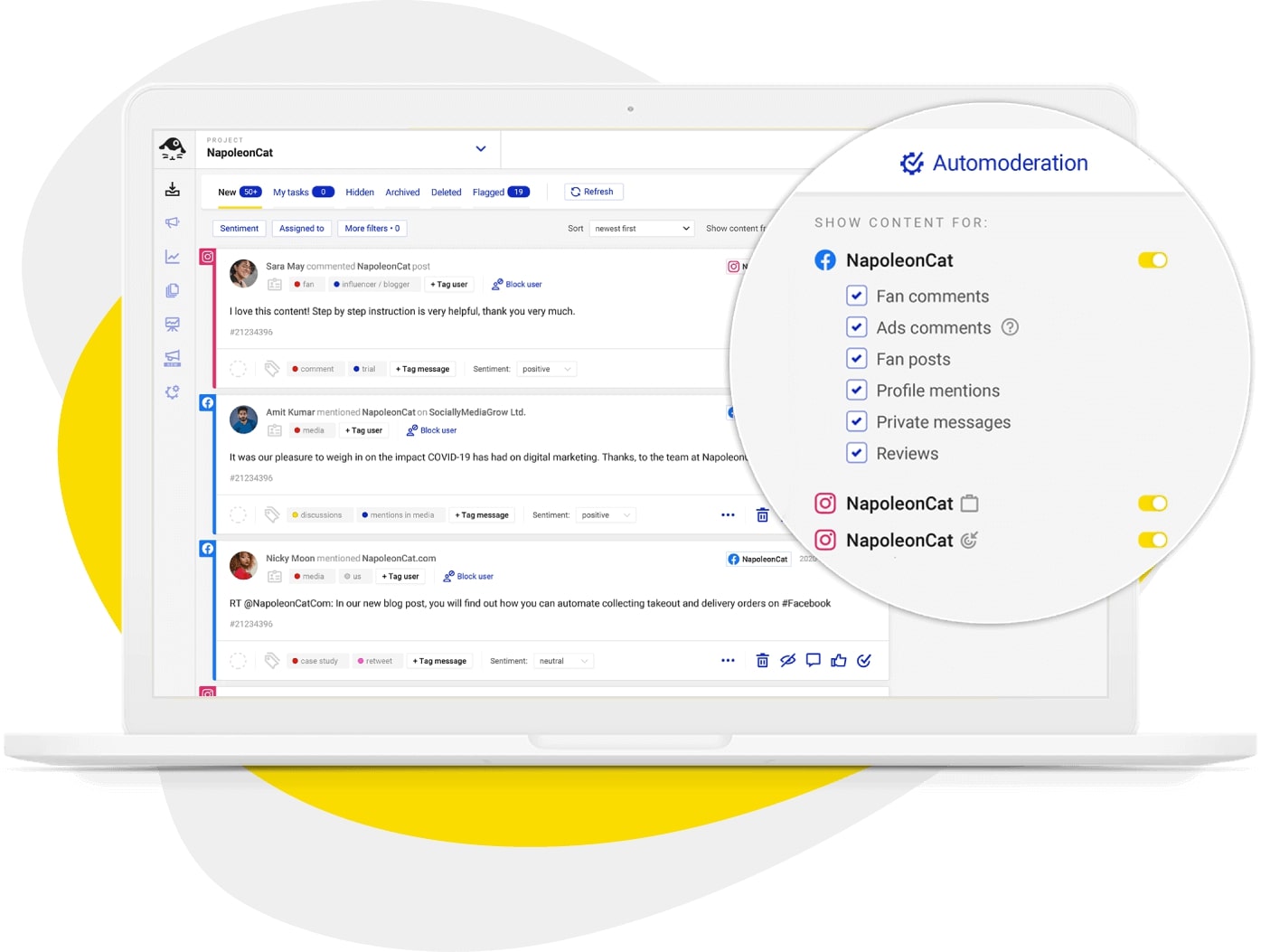Viewport: 1261px width, 952px height.
Task: Open the Publisher megaphone sidebar icon
Action: click(x=173, y=222)
